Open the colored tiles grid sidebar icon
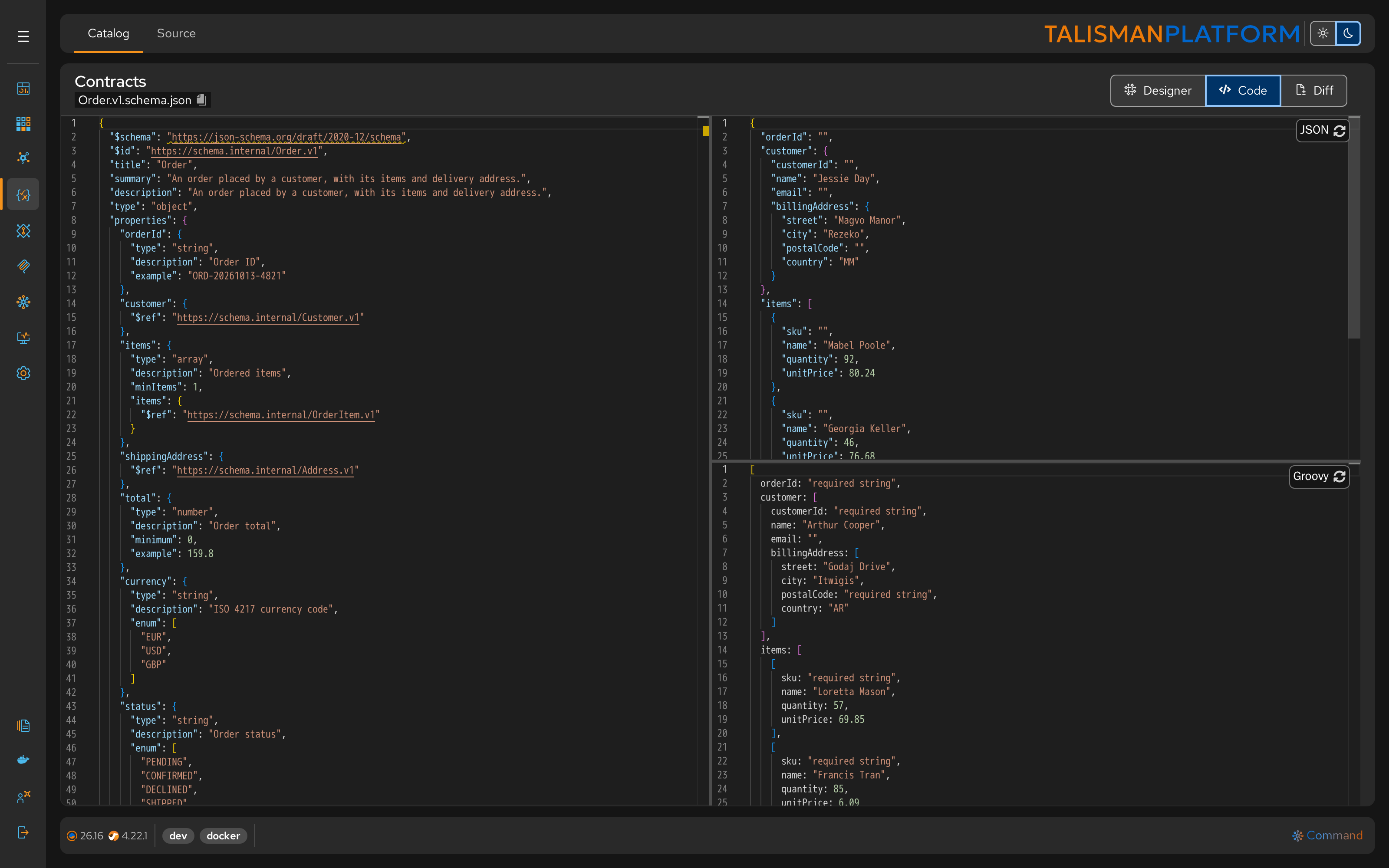1389x868 pixels. [23, 123]
